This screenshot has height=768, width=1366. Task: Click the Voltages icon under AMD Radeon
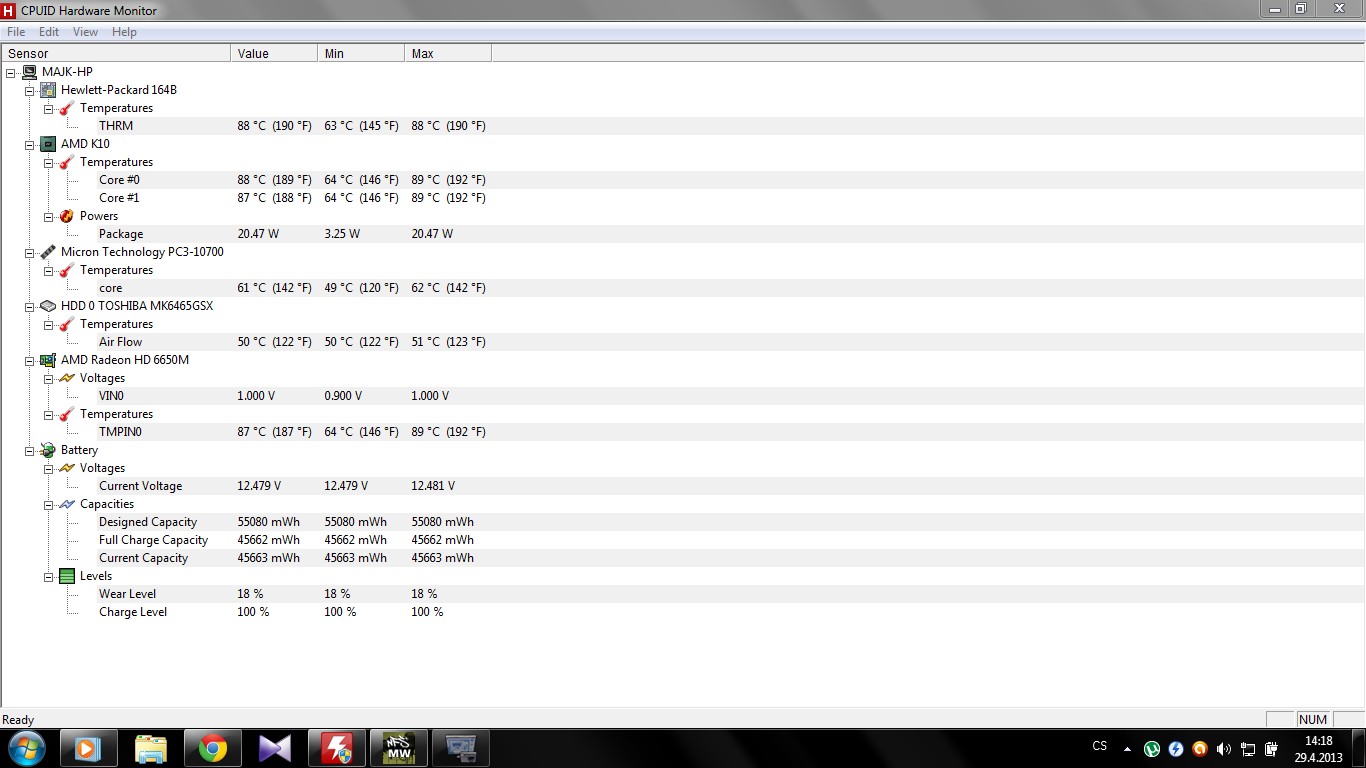(67, 378)
